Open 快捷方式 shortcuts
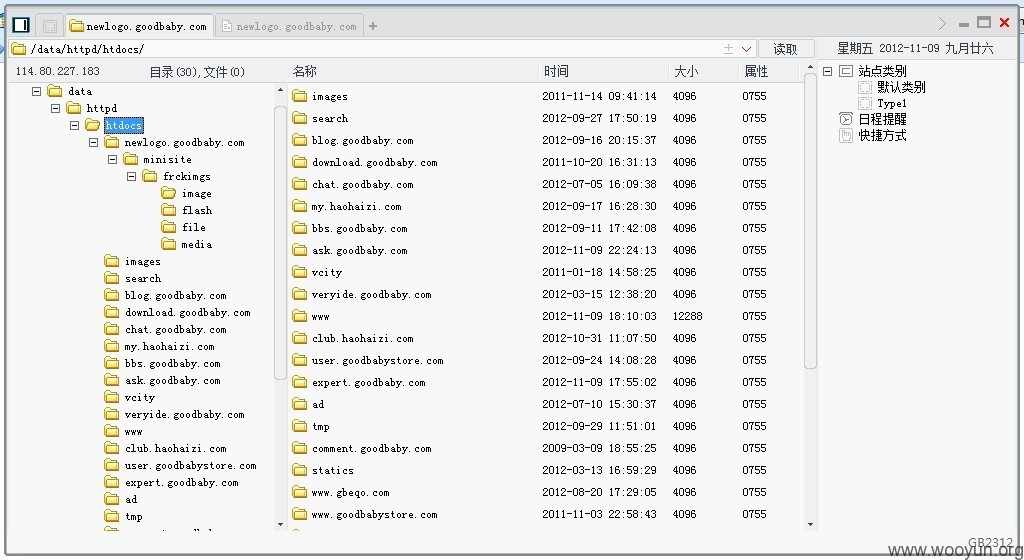1024x560 pixels. 882,135
